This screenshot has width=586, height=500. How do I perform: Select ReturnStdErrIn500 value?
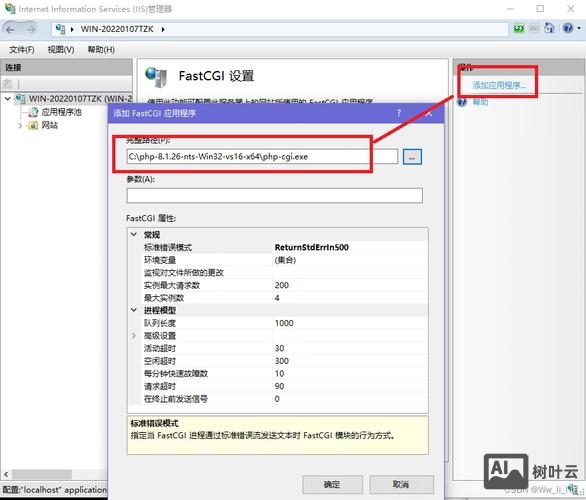point(312,247)
